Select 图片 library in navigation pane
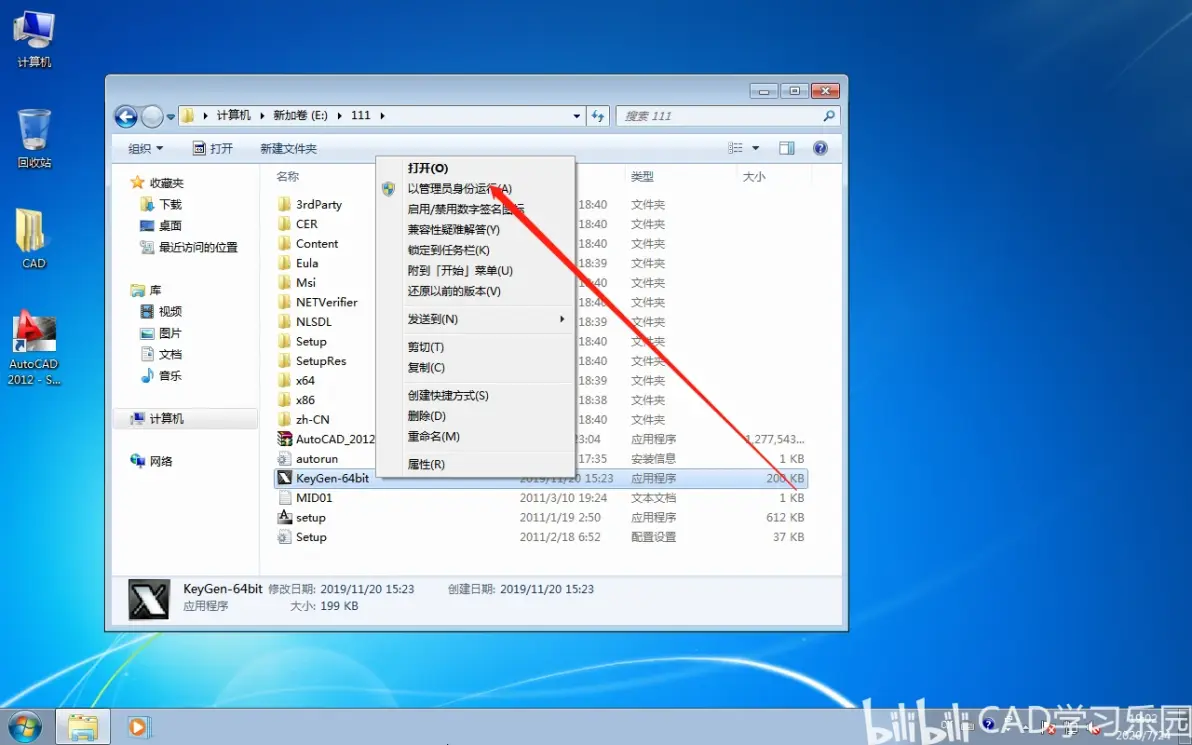The image size is (1192, 745). click(x=161, y=333)
